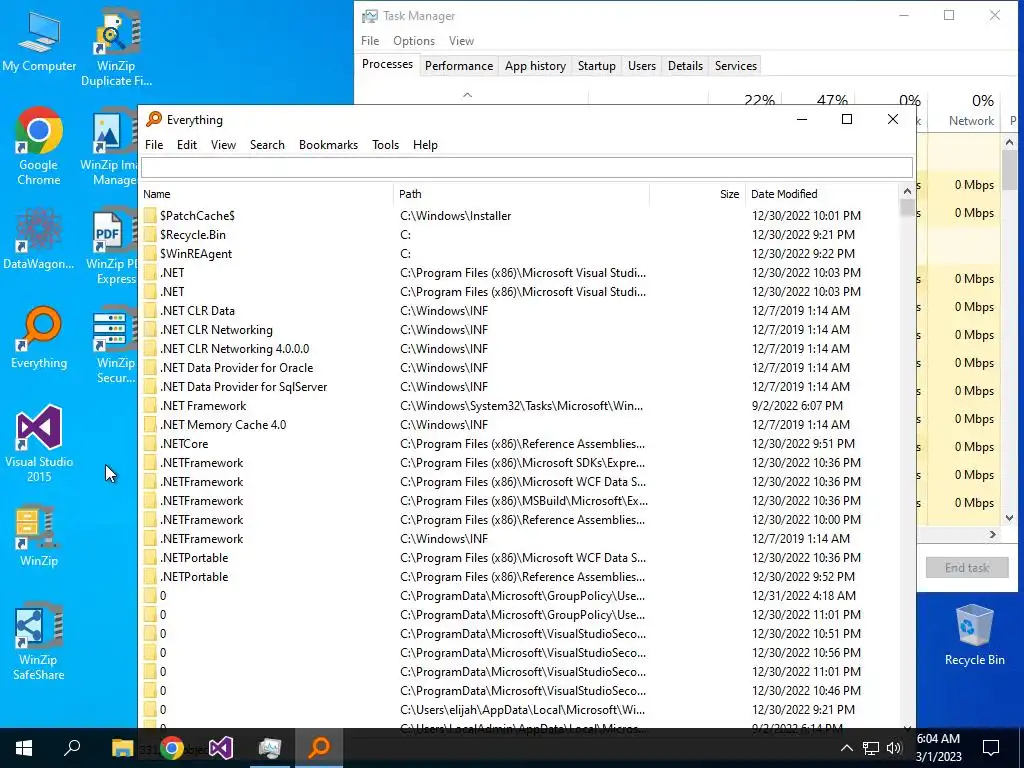
Task: Launch Visual Studio 2015 from desktop
Action: pyautogui.click(x=39, y=444)
